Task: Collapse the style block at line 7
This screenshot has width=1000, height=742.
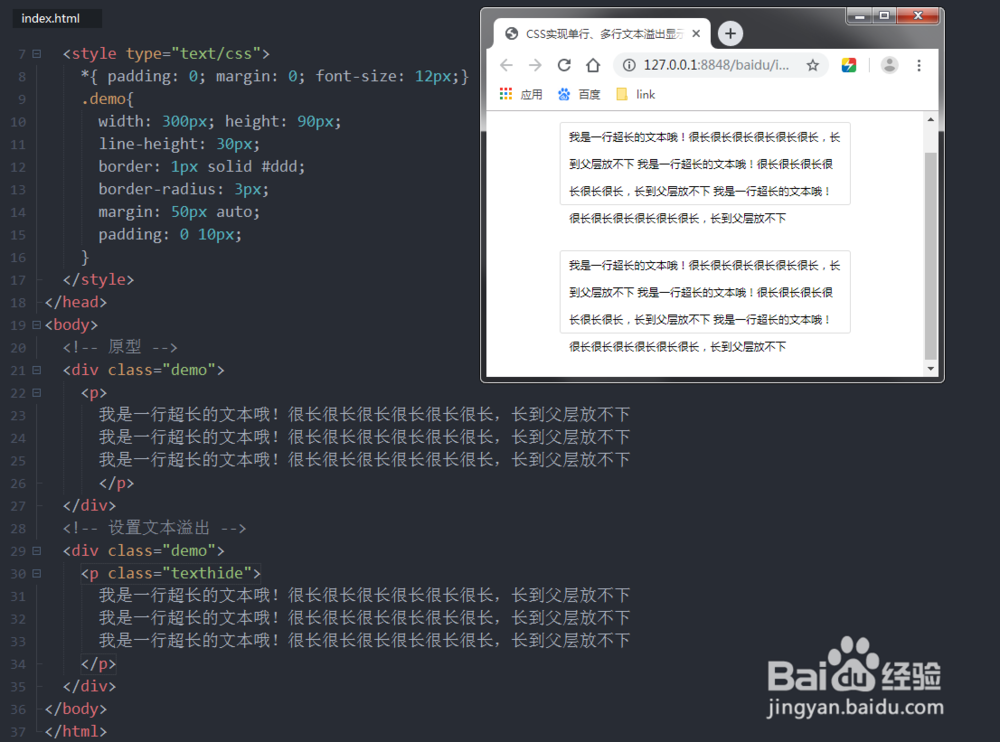Action: coord(36,54)
